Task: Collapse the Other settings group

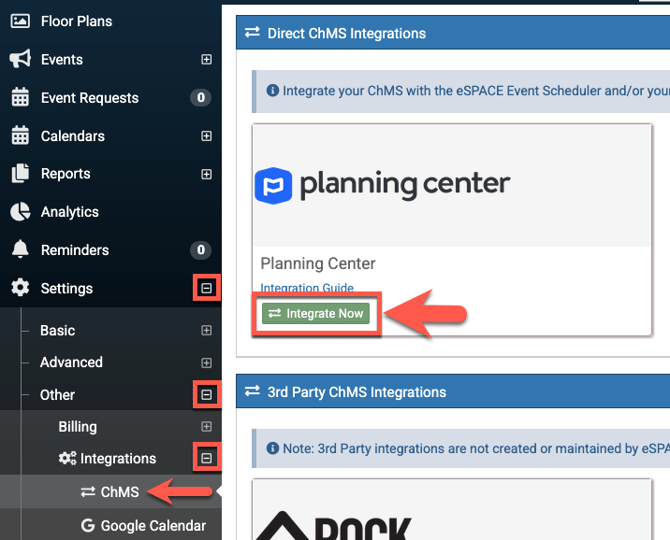Action: point(206,395)
